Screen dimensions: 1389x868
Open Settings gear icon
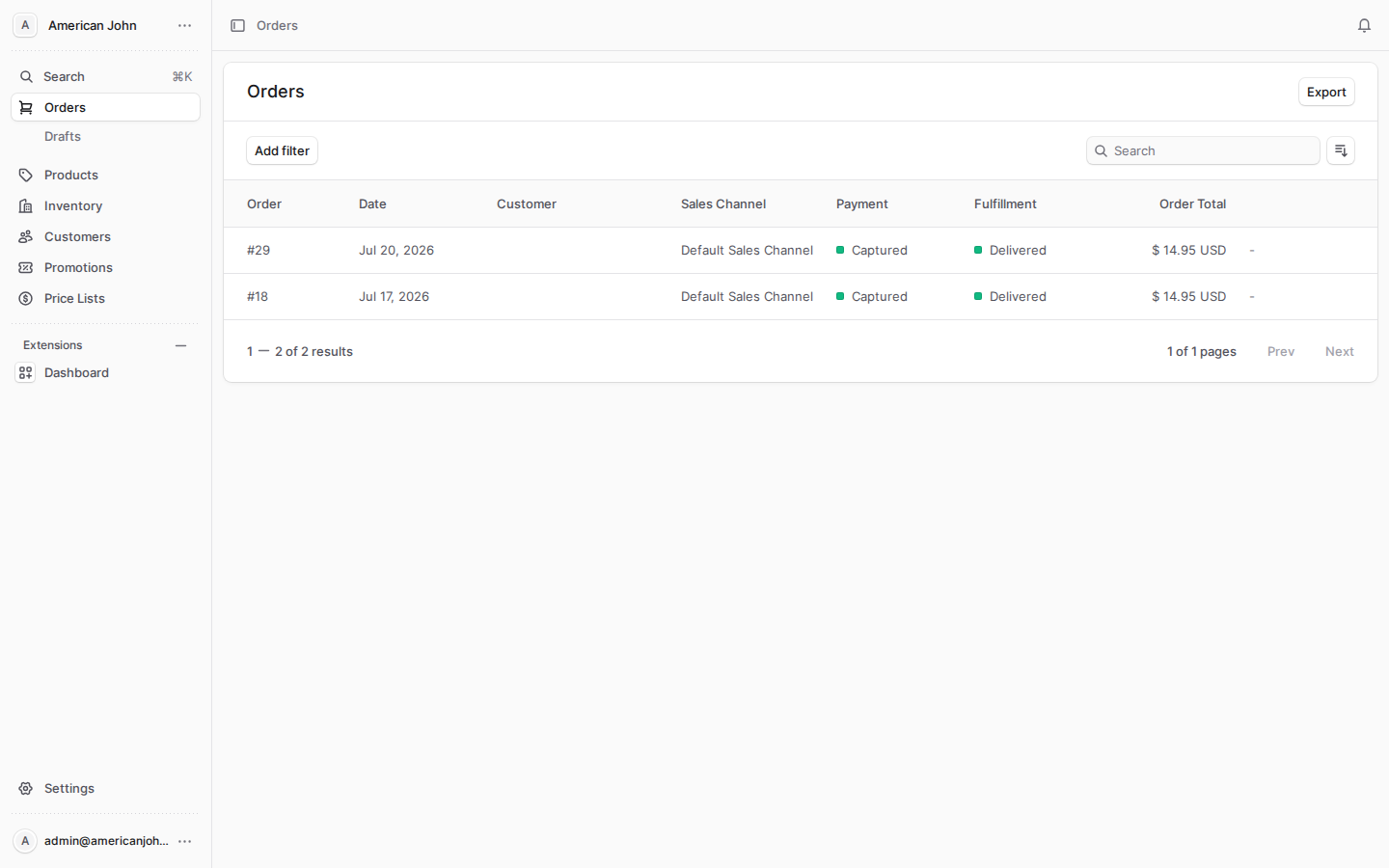(26, 789)
